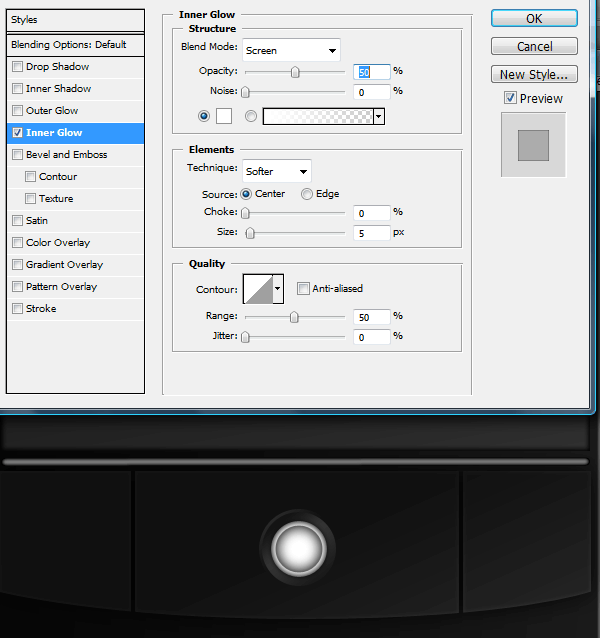Tick the Outer Glow checkbox
The width and height of the screenshot is (600, 638).
pos(17,110)
